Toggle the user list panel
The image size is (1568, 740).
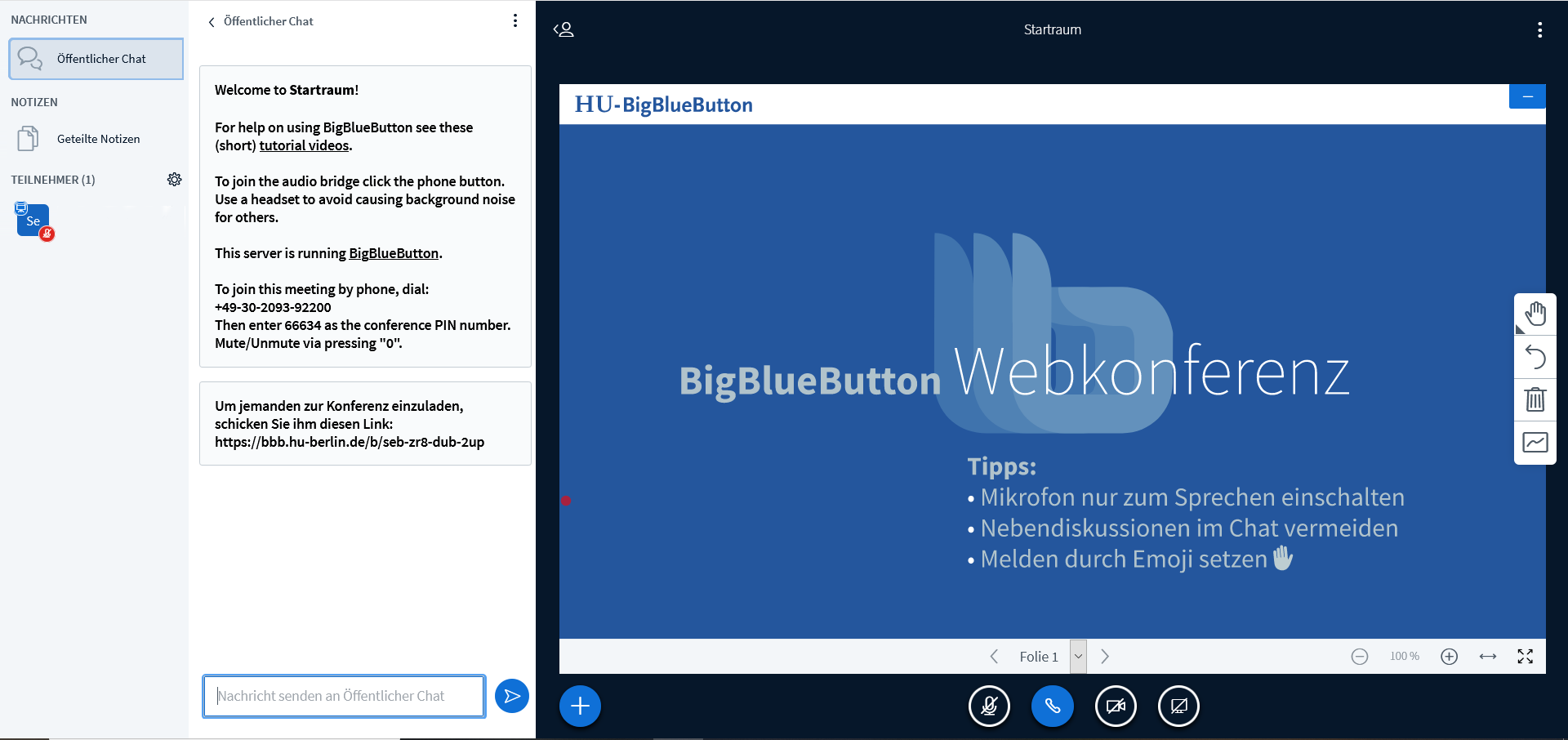click(564, 29)
